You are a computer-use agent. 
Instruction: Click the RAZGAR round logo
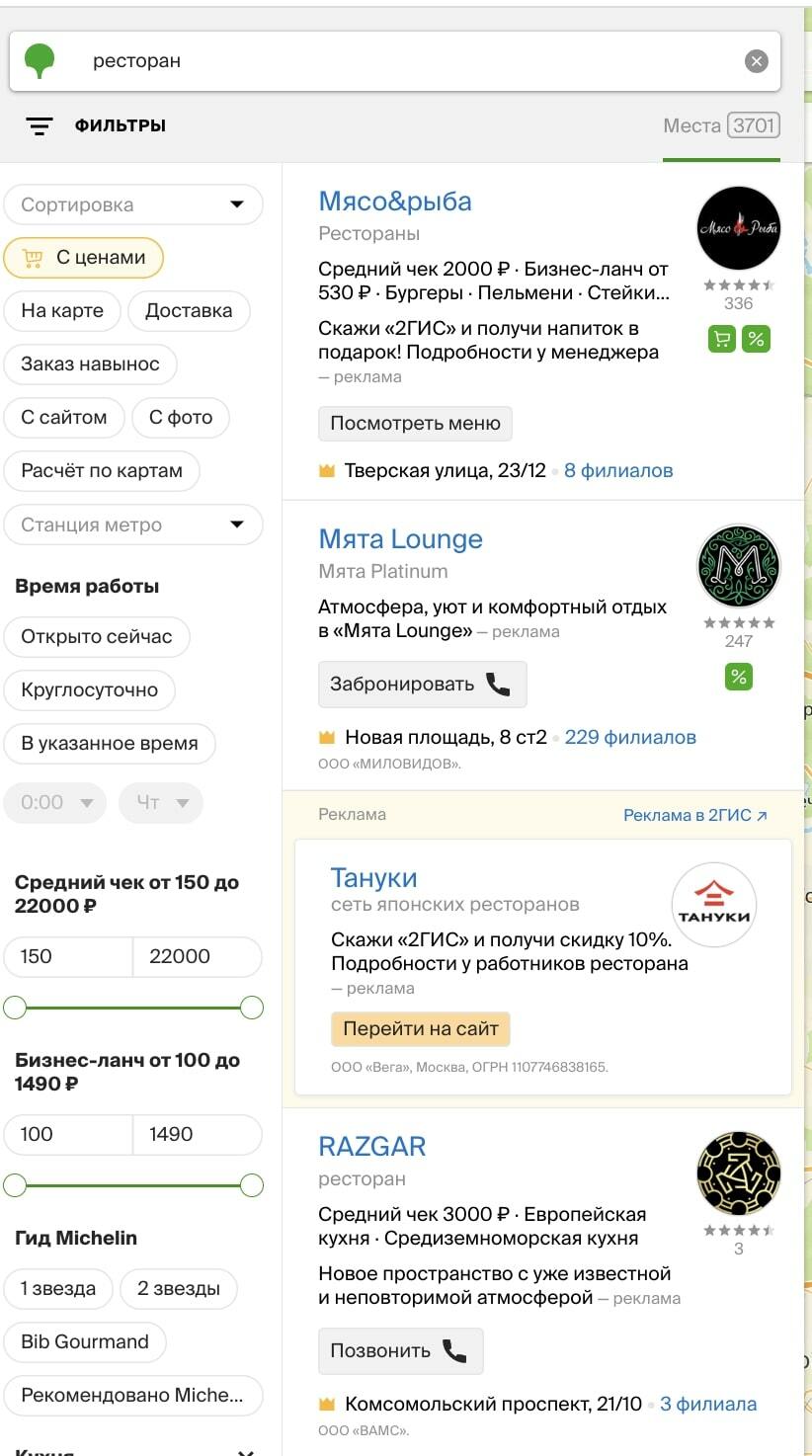point(739,1173)
